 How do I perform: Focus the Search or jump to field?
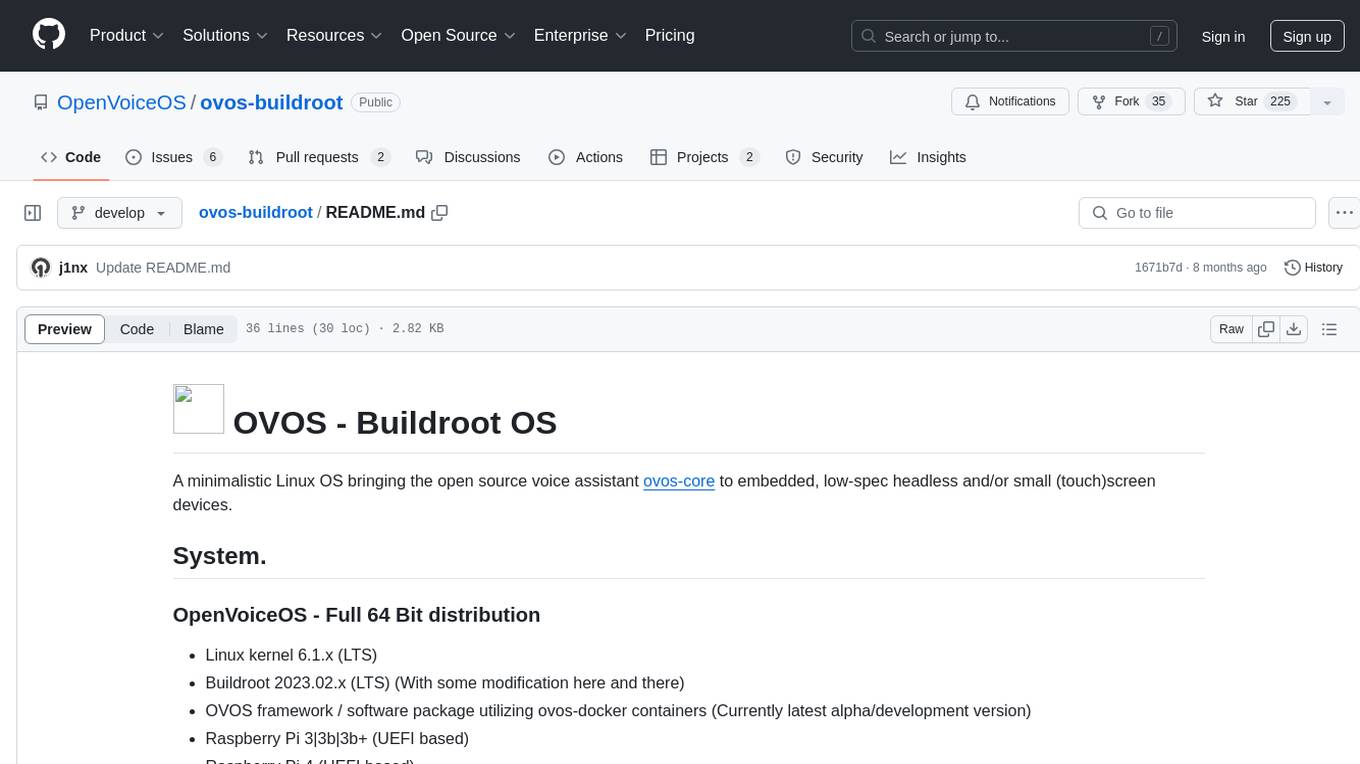click(1016, 36)
